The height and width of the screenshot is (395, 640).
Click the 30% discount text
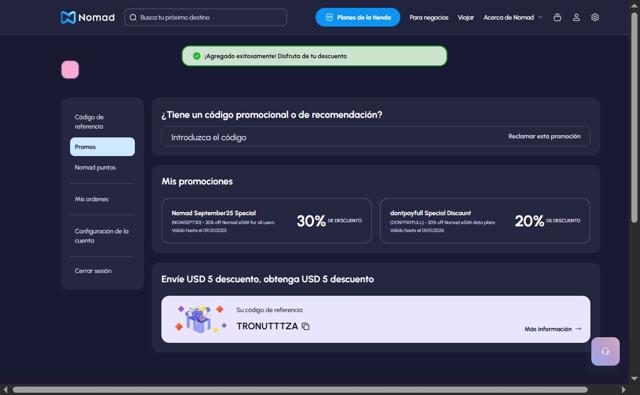click(311, 221)
